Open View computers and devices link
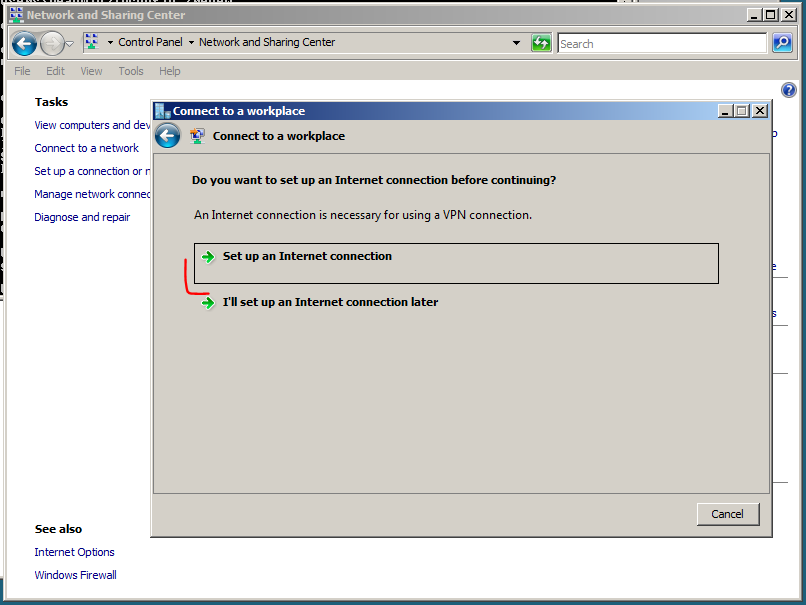Image resolution: width=806 pixels, height=605 pixels. pyautogui.click(x=92, y=125)
